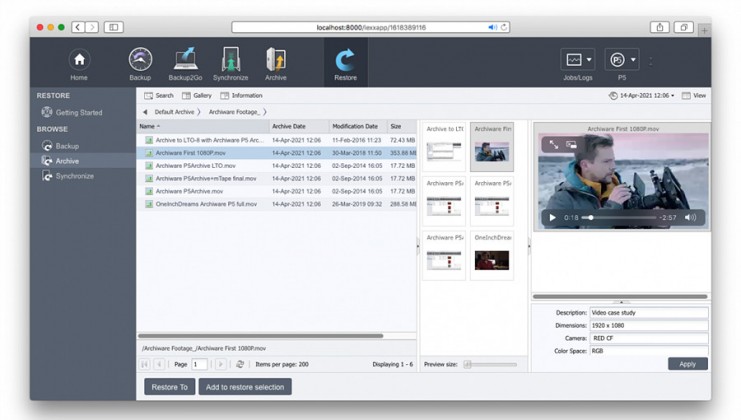
Task: Go back in browser history
Action: 78,27
